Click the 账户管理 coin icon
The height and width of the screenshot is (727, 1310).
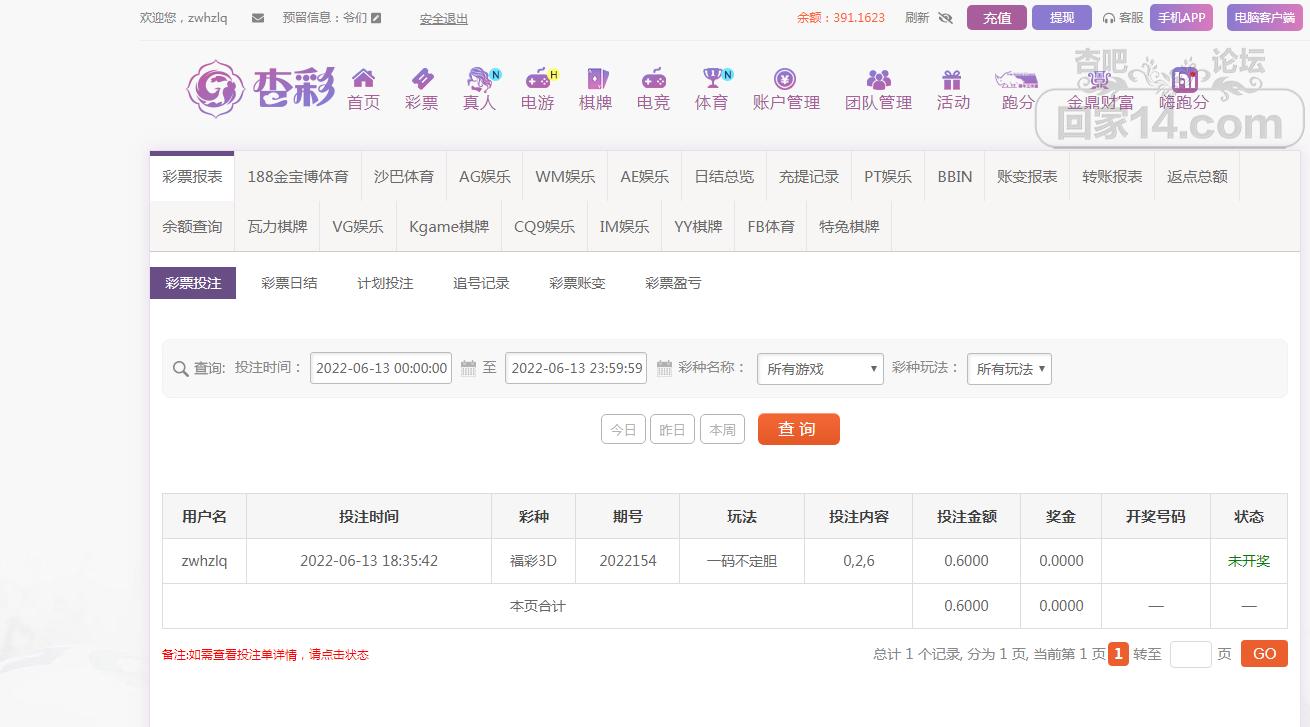coord(785,79)
